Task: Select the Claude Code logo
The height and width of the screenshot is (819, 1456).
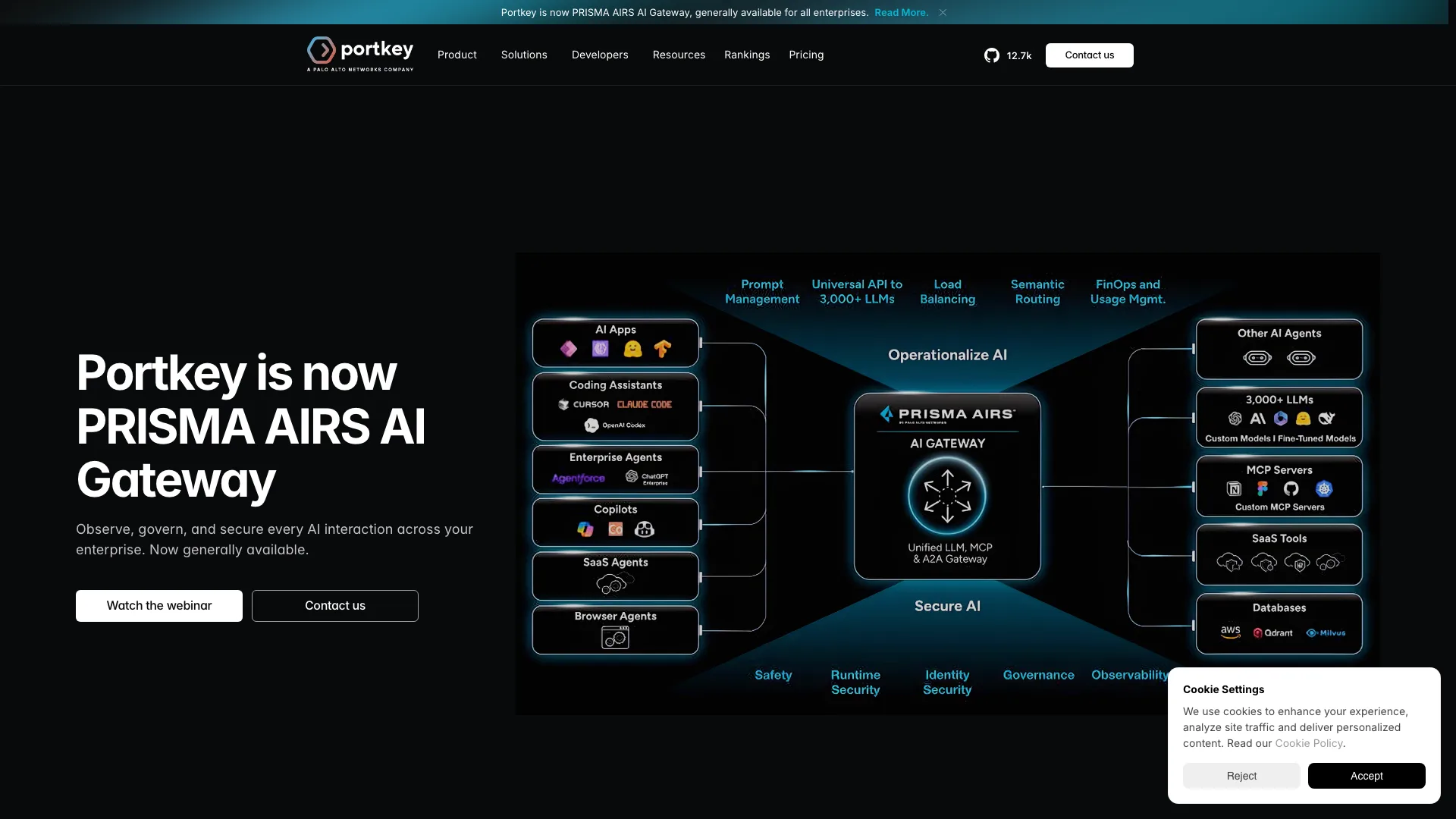Action: pyautogui.click(x=645, y=404)
